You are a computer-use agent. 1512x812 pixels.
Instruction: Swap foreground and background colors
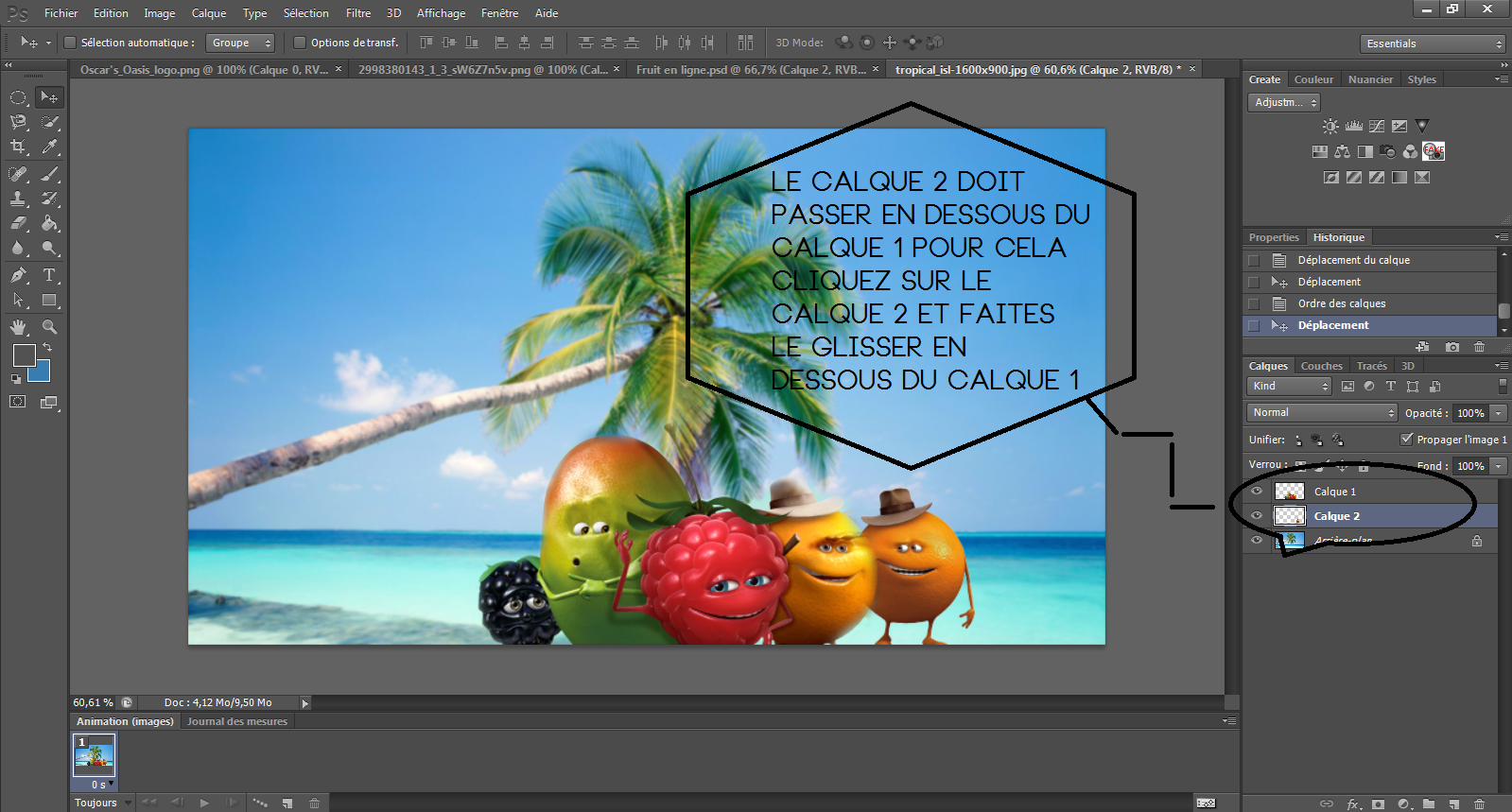coord(47,347)
